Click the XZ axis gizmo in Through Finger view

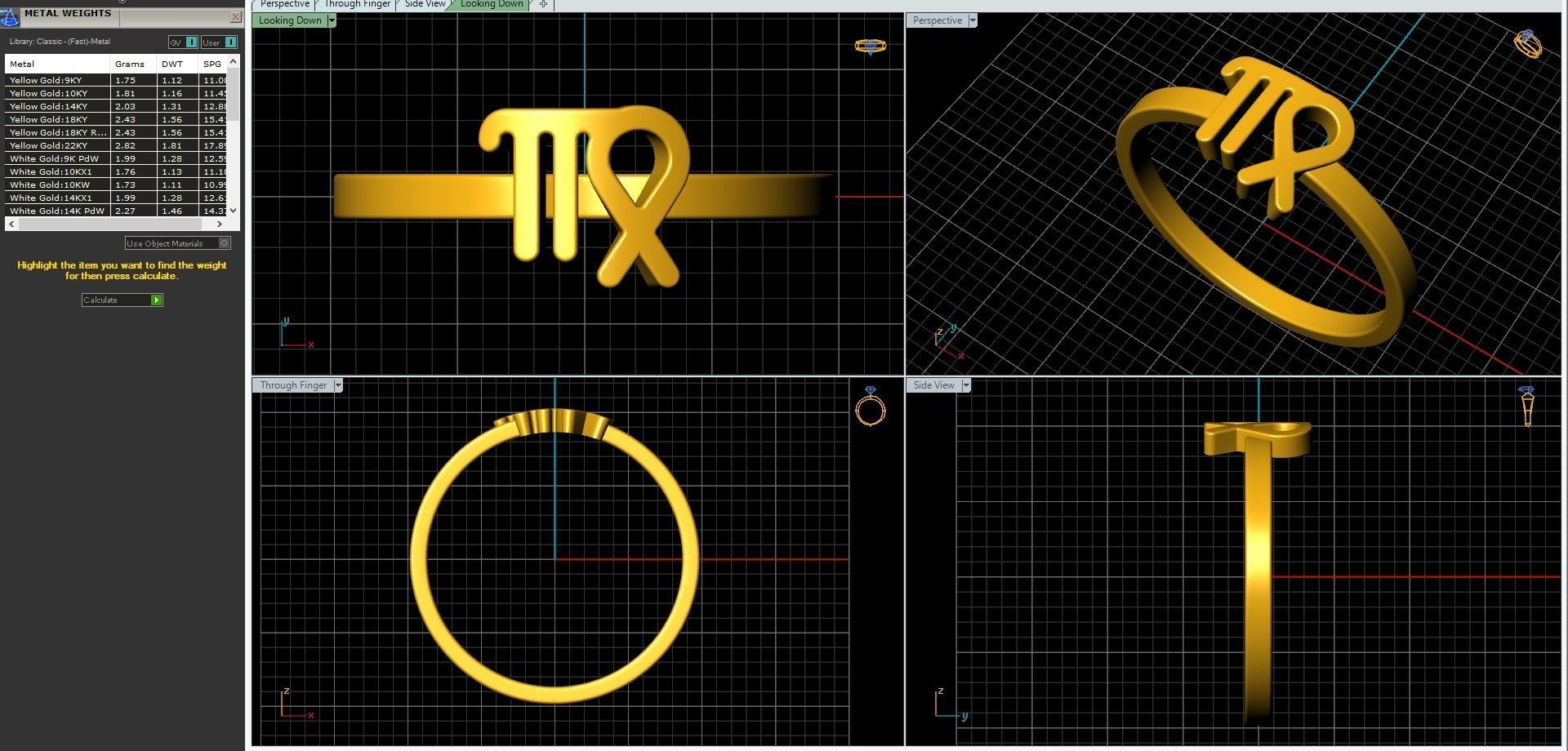click(296, 704)
